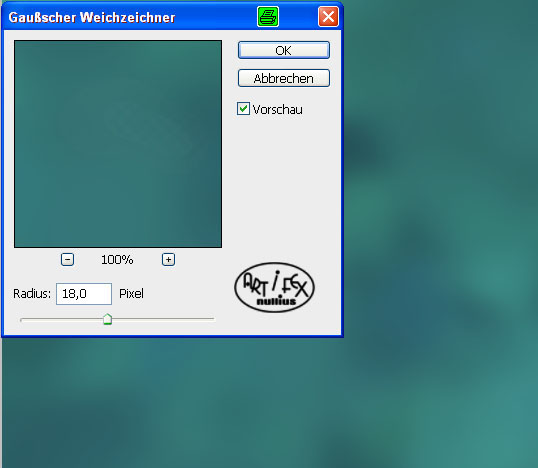
Task: Click the Radius slider handle
Action: 107,319
